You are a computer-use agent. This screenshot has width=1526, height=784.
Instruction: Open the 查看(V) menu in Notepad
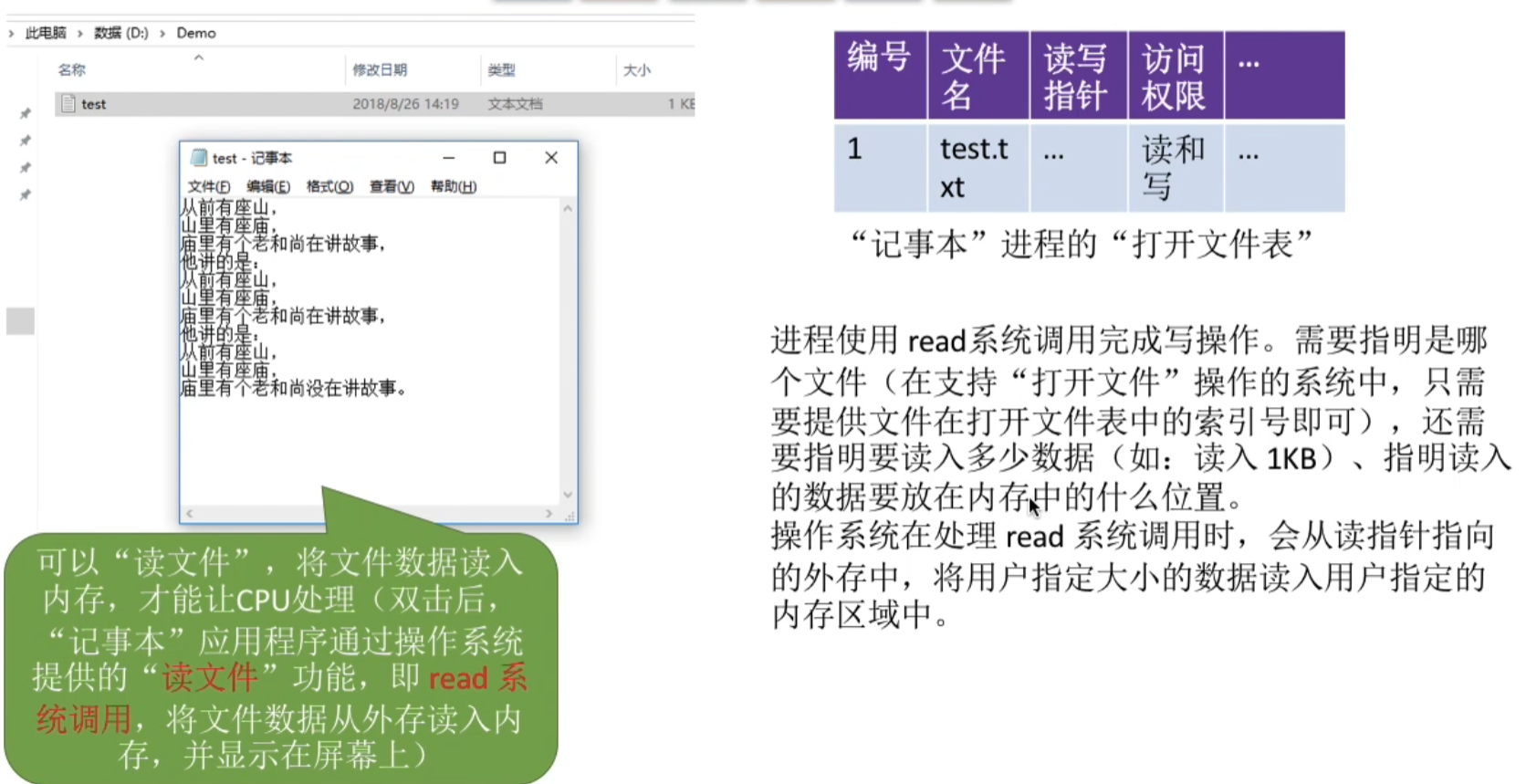[392, 186]
